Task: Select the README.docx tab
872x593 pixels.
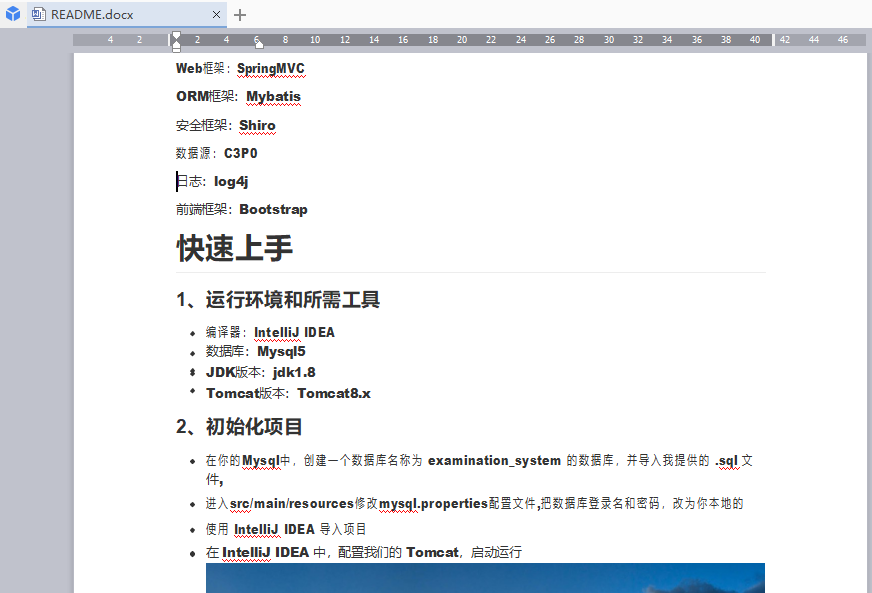Action: [x=120, y=15]
